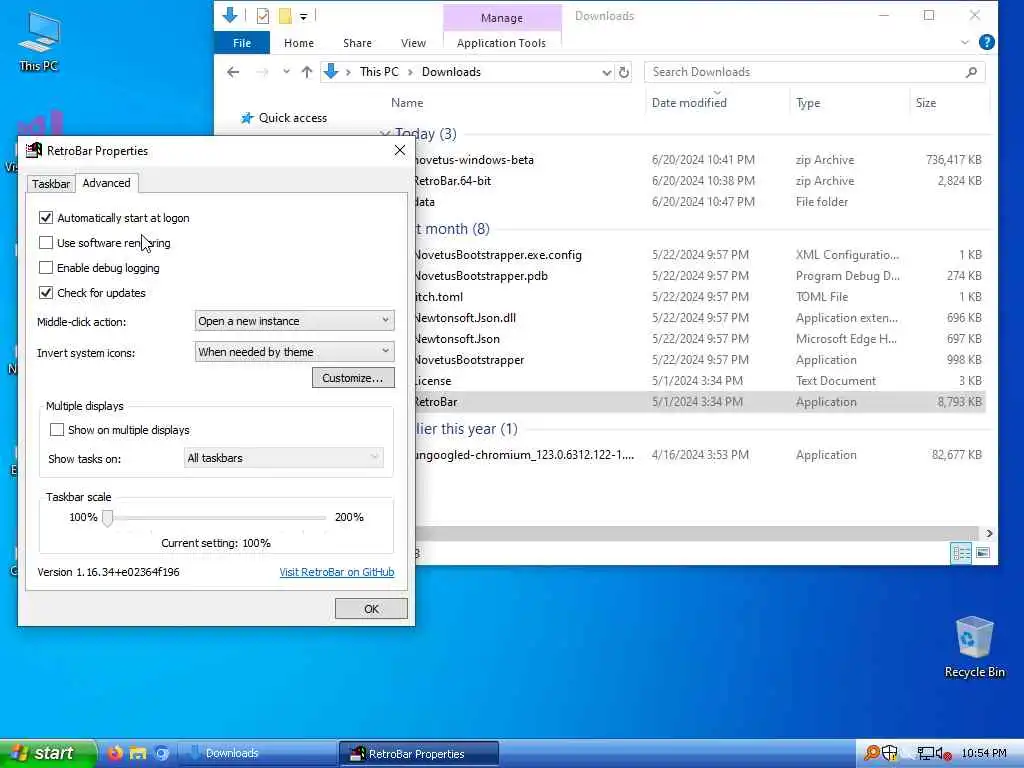This screenshot has height=768, width=1024.
Task: Expand the address bar history dropdown
Action: pos(607,72)
